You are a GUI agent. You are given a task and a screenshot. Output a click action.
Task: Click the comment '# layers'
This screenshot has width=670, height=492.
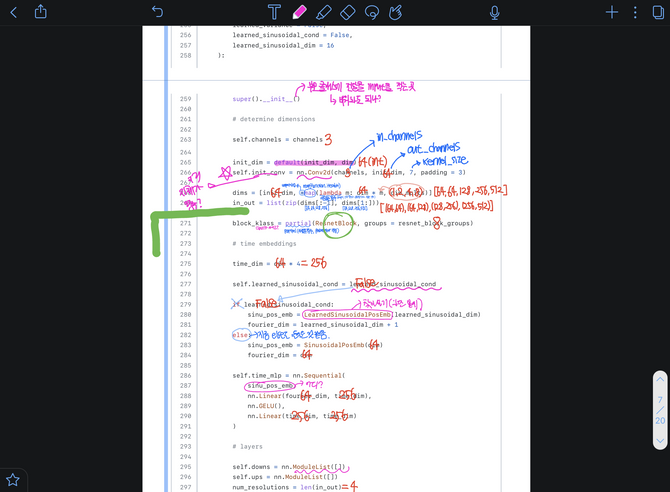(247, 447)
